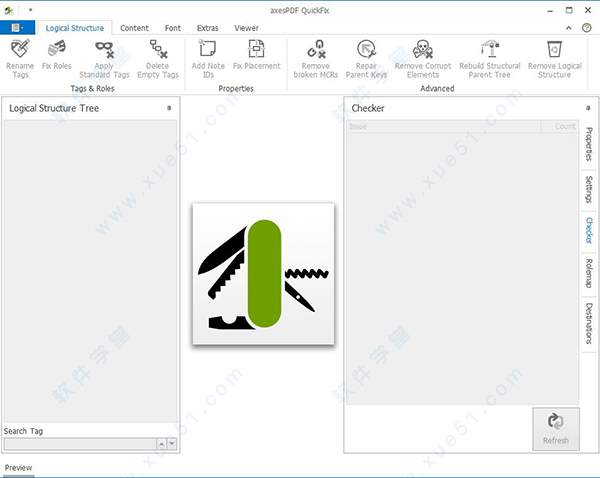Maximize the axesPDF QuickFix window

tap(569, 10)
